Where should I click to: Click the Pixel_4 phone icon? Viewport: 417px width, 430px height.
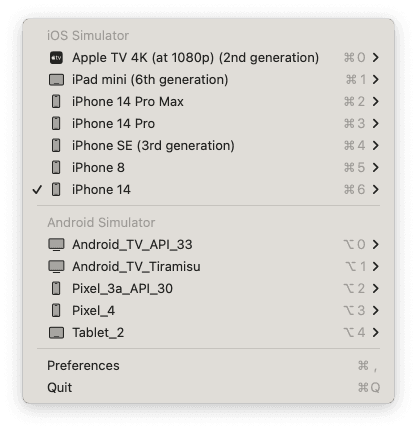(56, 310)
